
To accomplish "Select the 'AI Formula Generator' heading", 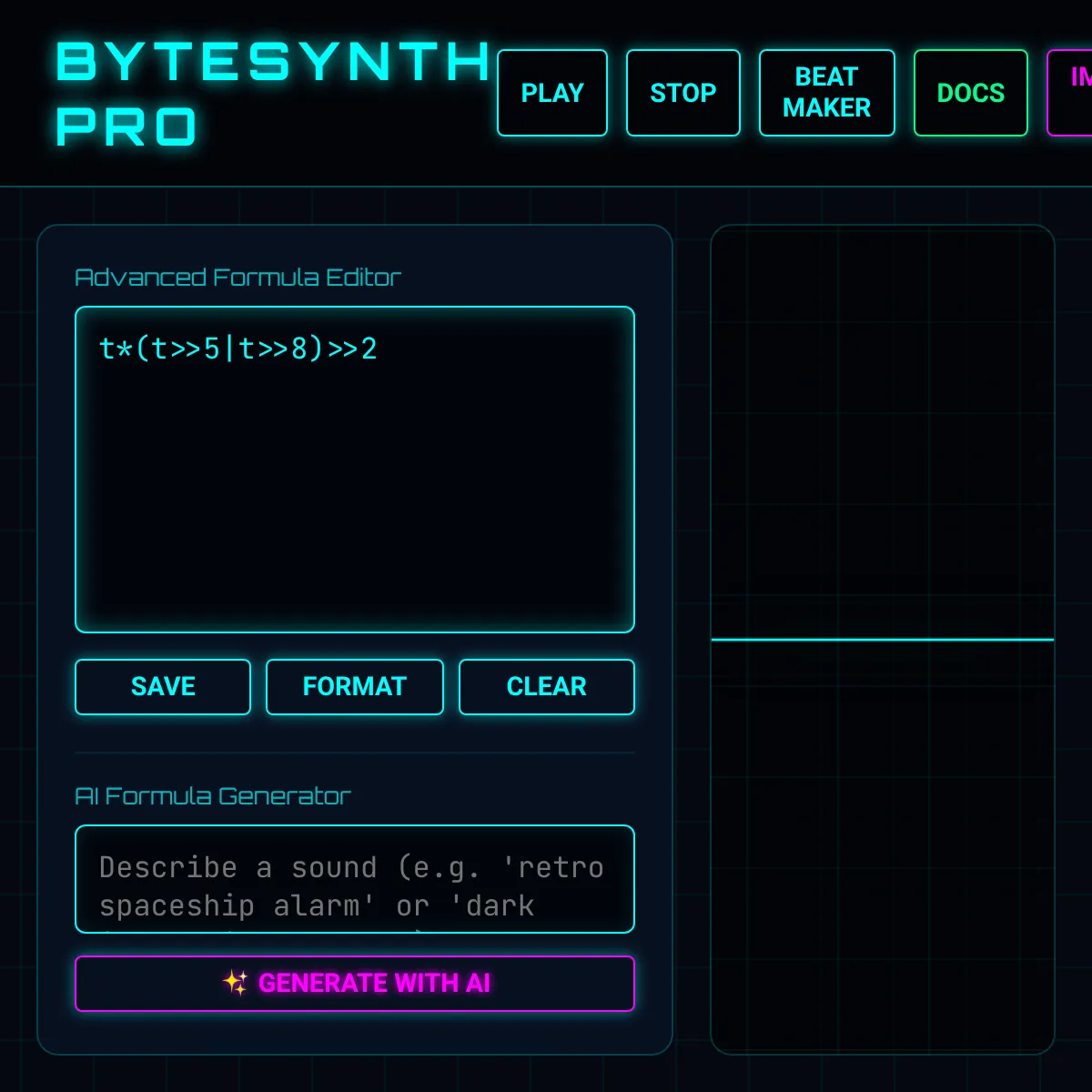I will (212, 796).
